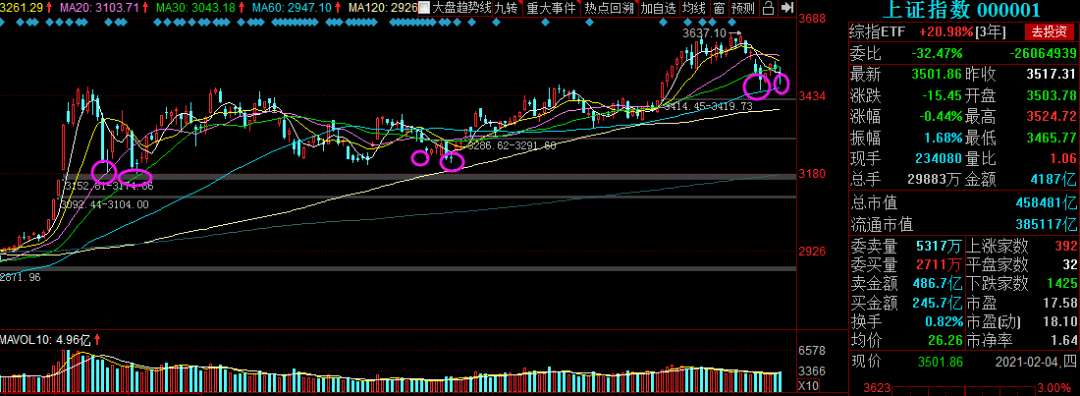Select 热点回溯 toolbar item
This screenshot has width=1080, height=396.
pyautogui.click(x=609, y=8)
